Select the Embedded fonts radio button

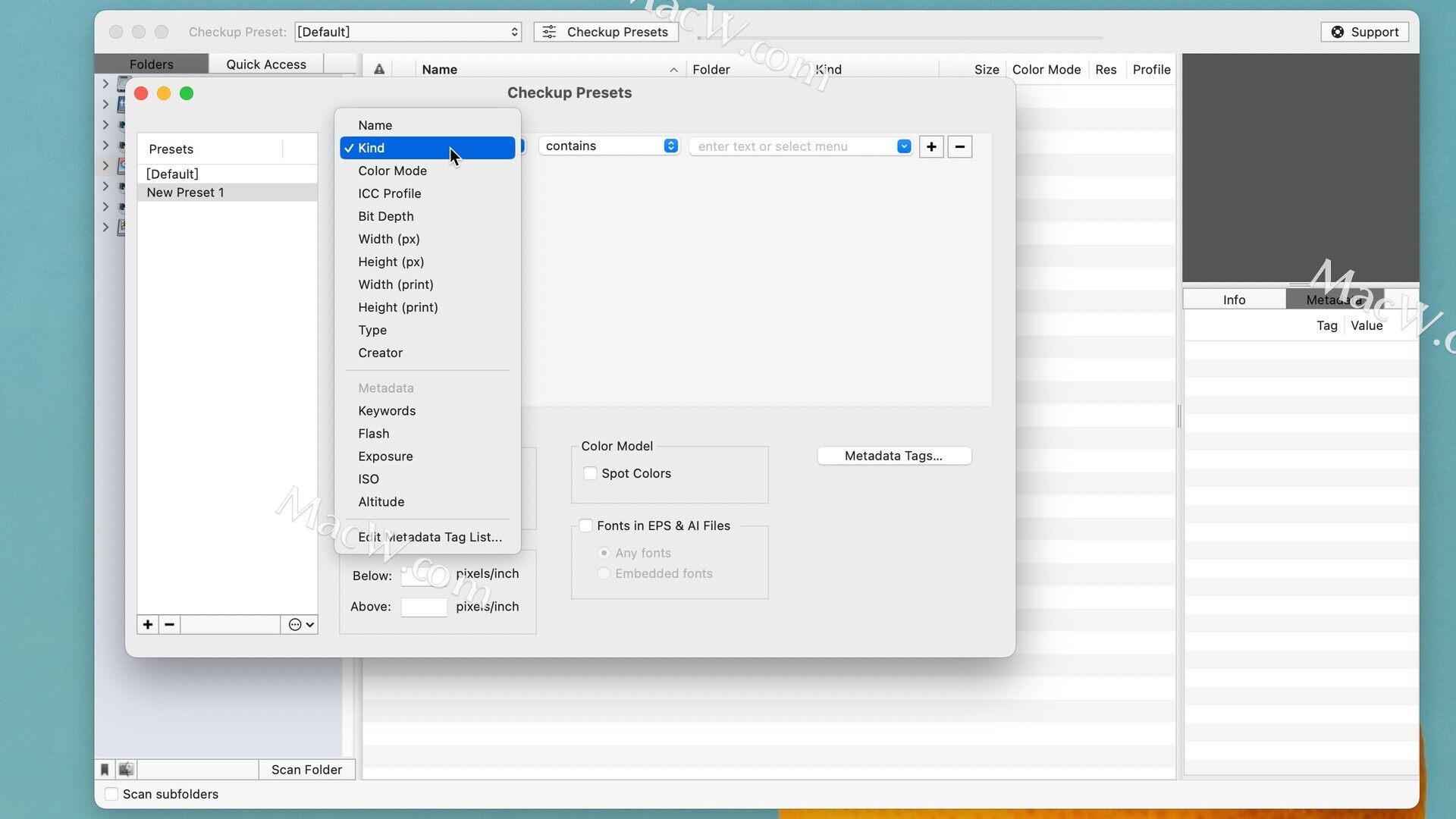[604, 573]
